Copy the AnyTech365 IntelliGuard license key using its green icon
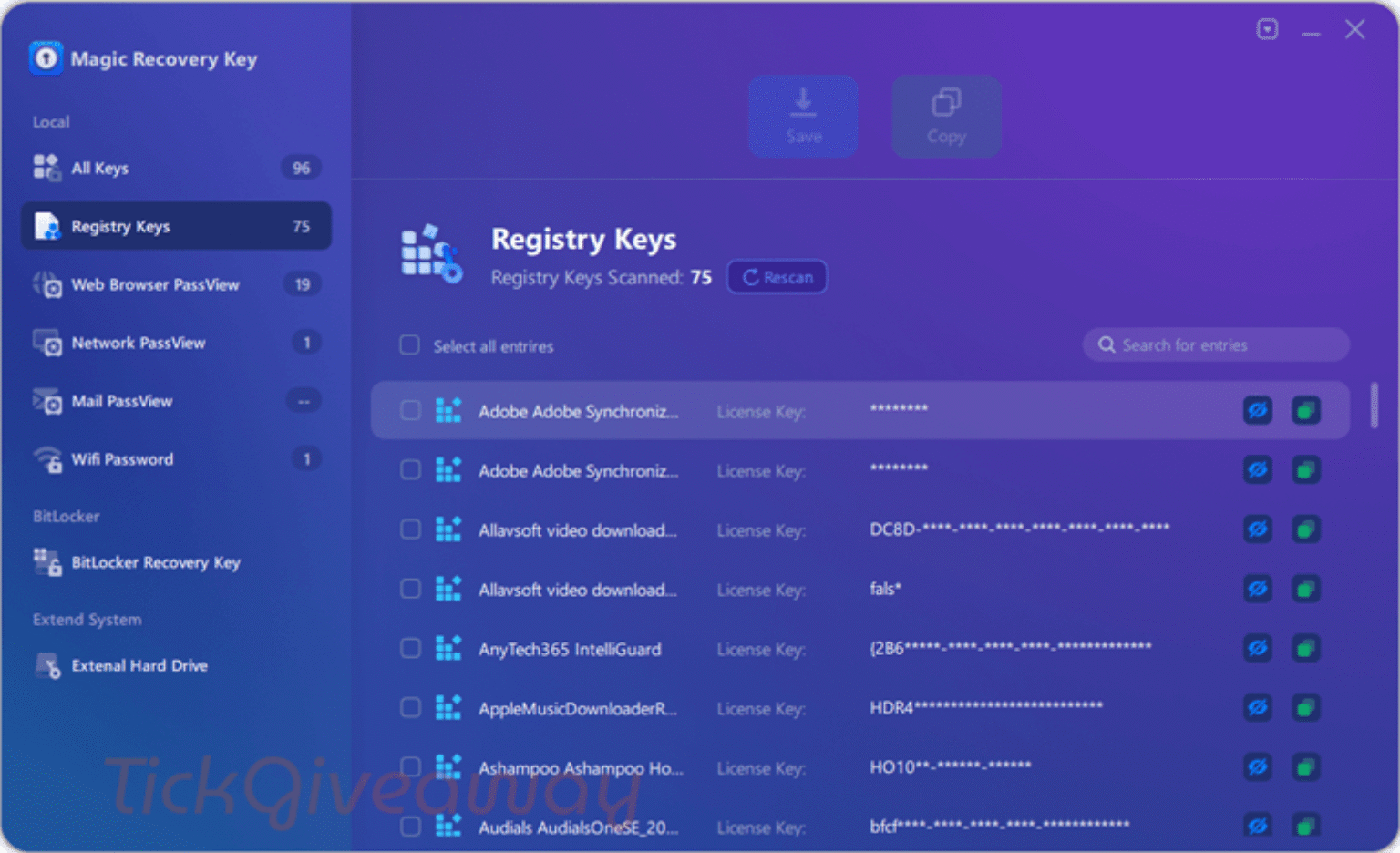Image resolution: width=1400 pixels, height=853 pixels. pyautogui.click(x=1305, y=649)
